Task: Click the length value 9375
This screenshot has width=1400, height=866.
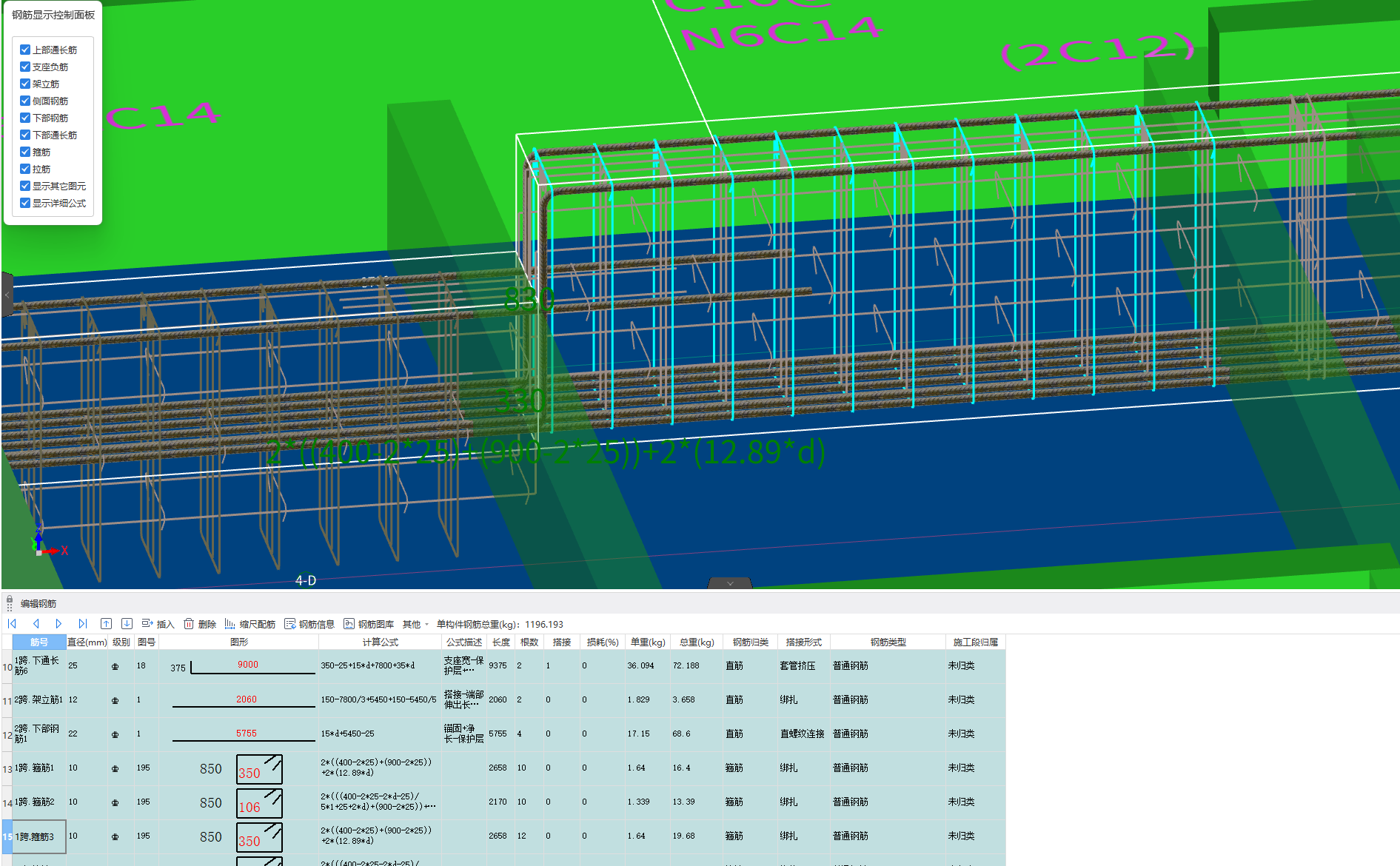Action: tap(498, 665)
